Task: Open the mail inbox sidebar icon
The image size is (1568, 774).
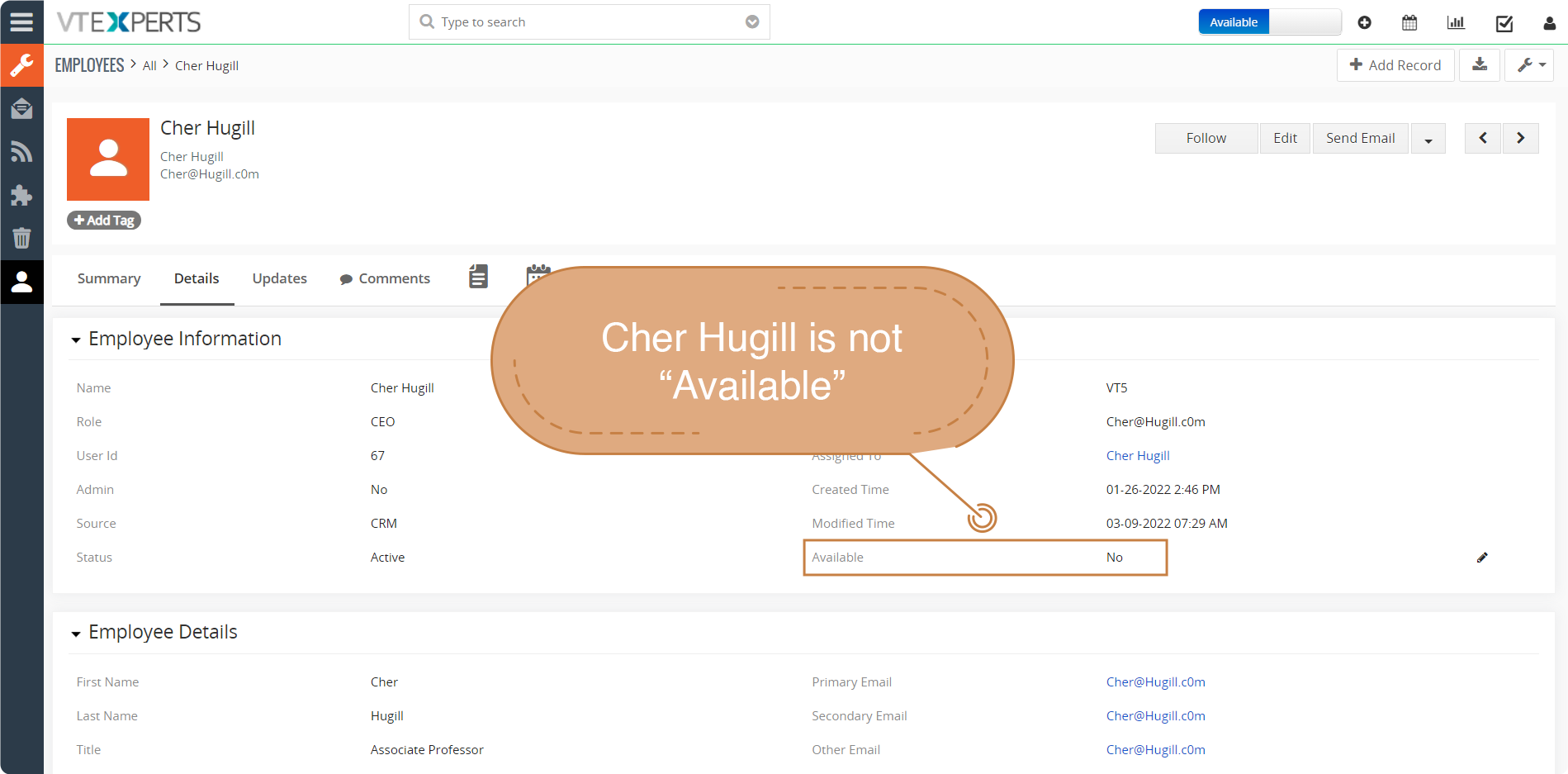Action: (21, 108)
